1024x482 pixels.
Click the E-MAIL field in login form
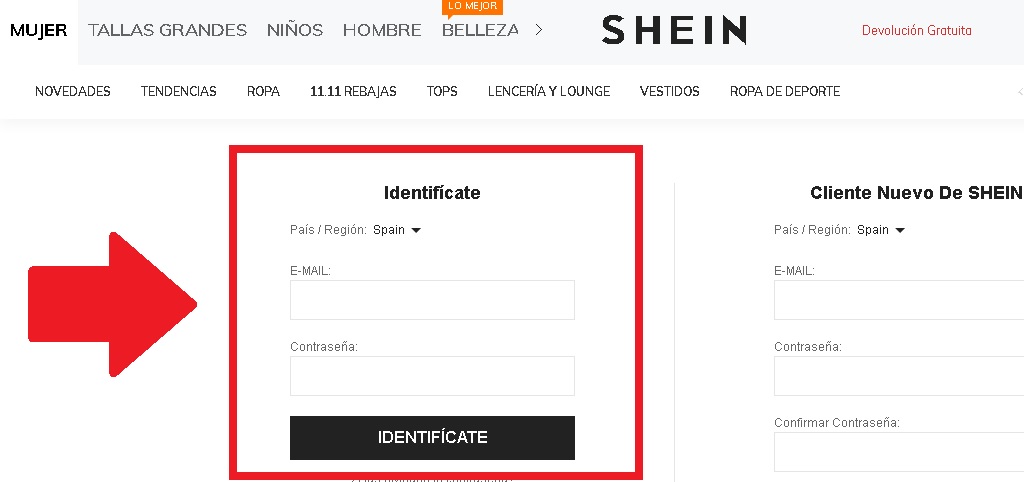[432, 300]
